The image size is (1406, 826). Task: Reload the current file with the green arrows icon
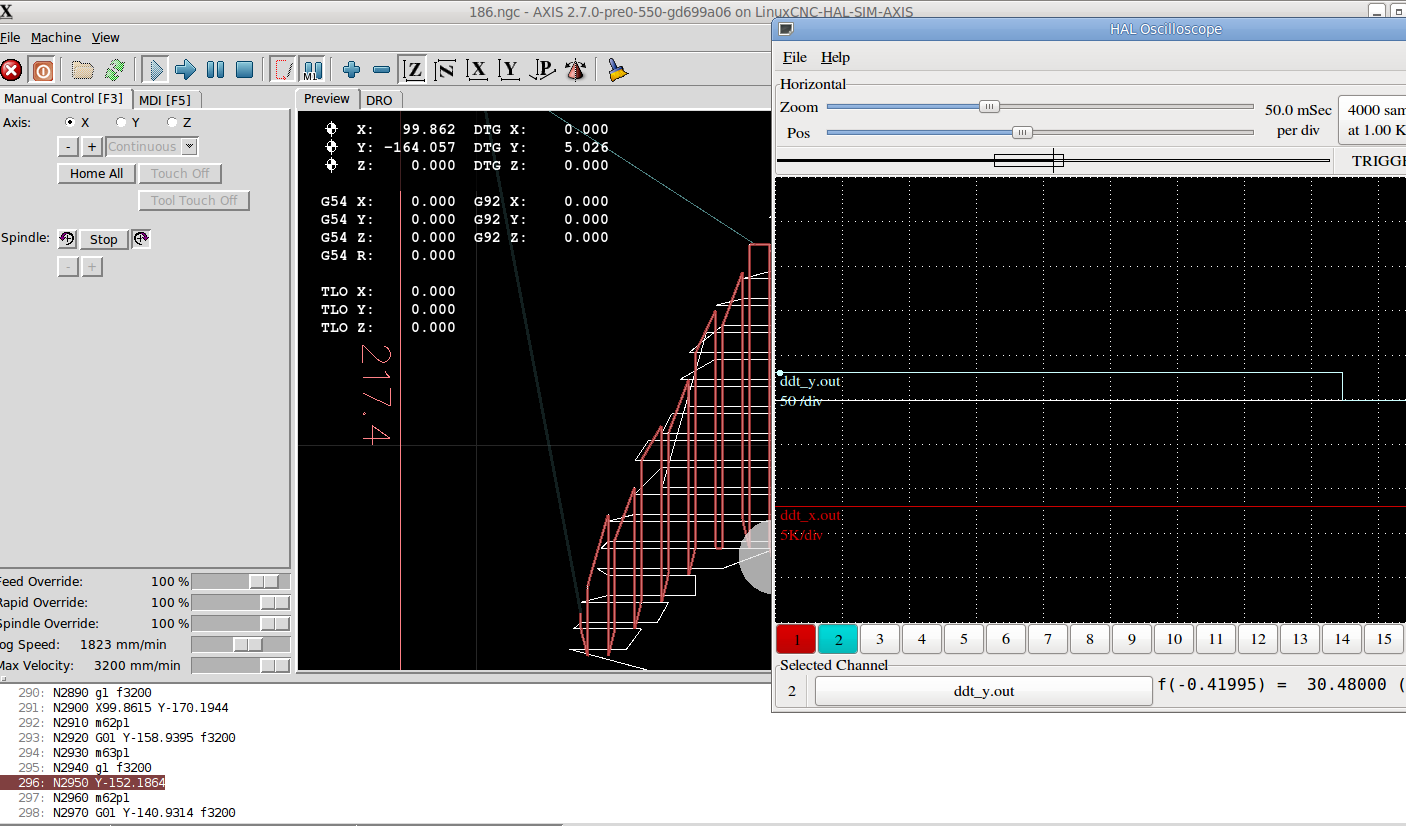point(115,70)
